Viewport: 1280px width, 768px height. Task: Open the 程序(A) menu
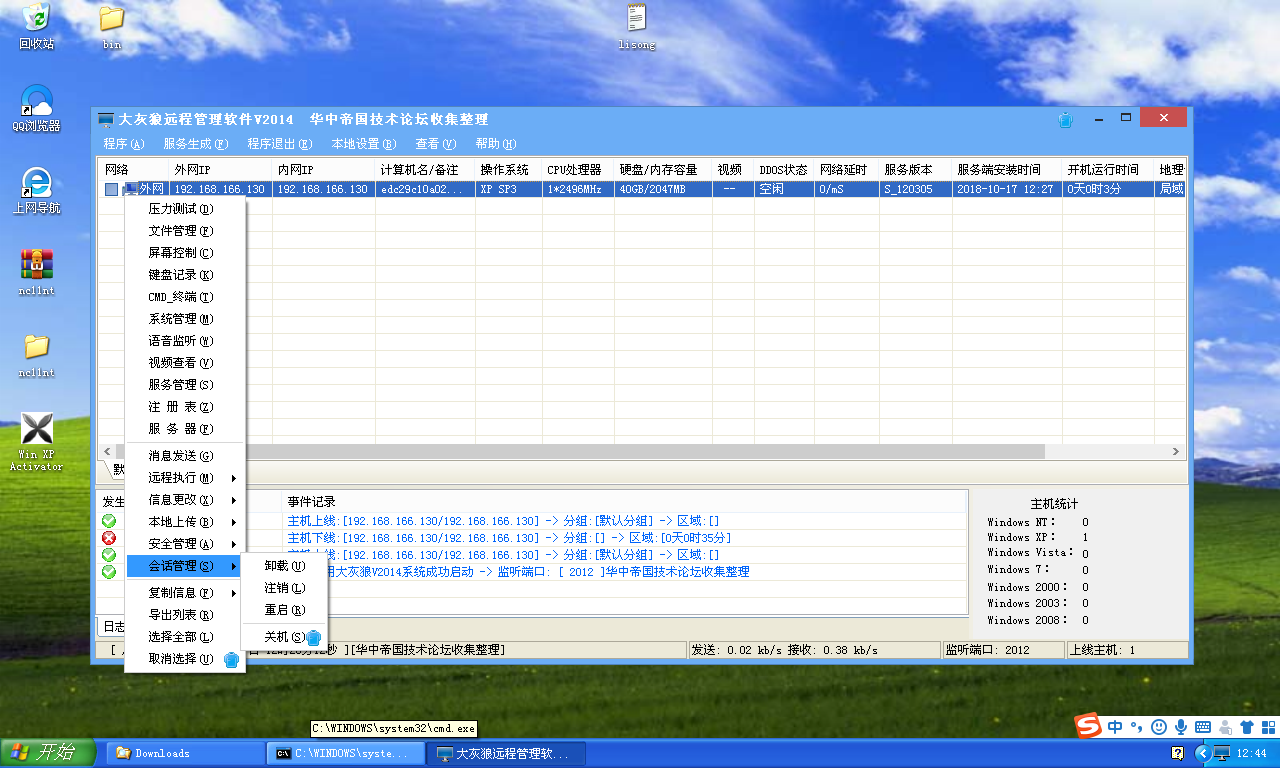click(x=124, y=144)
